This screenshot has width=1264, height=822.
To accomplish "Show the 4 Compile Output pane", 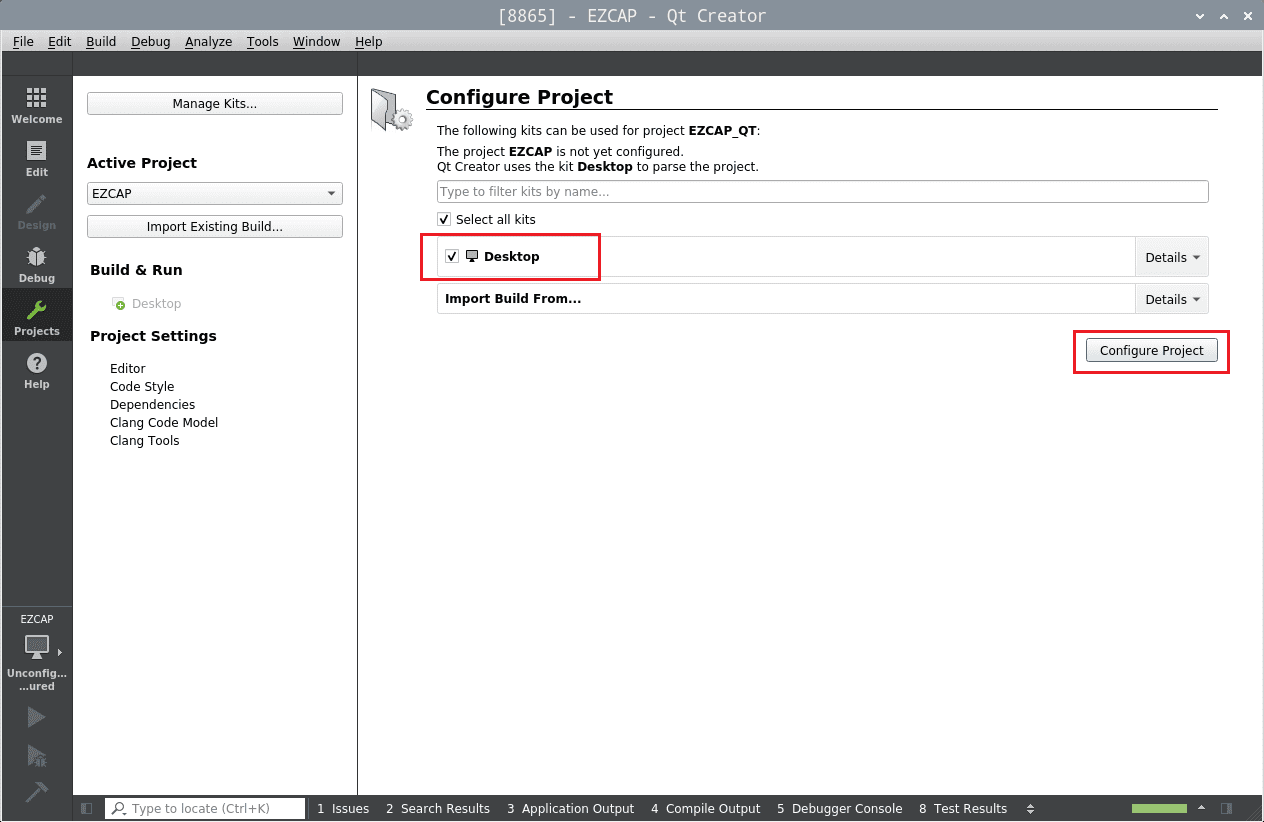I will point(706,808).
